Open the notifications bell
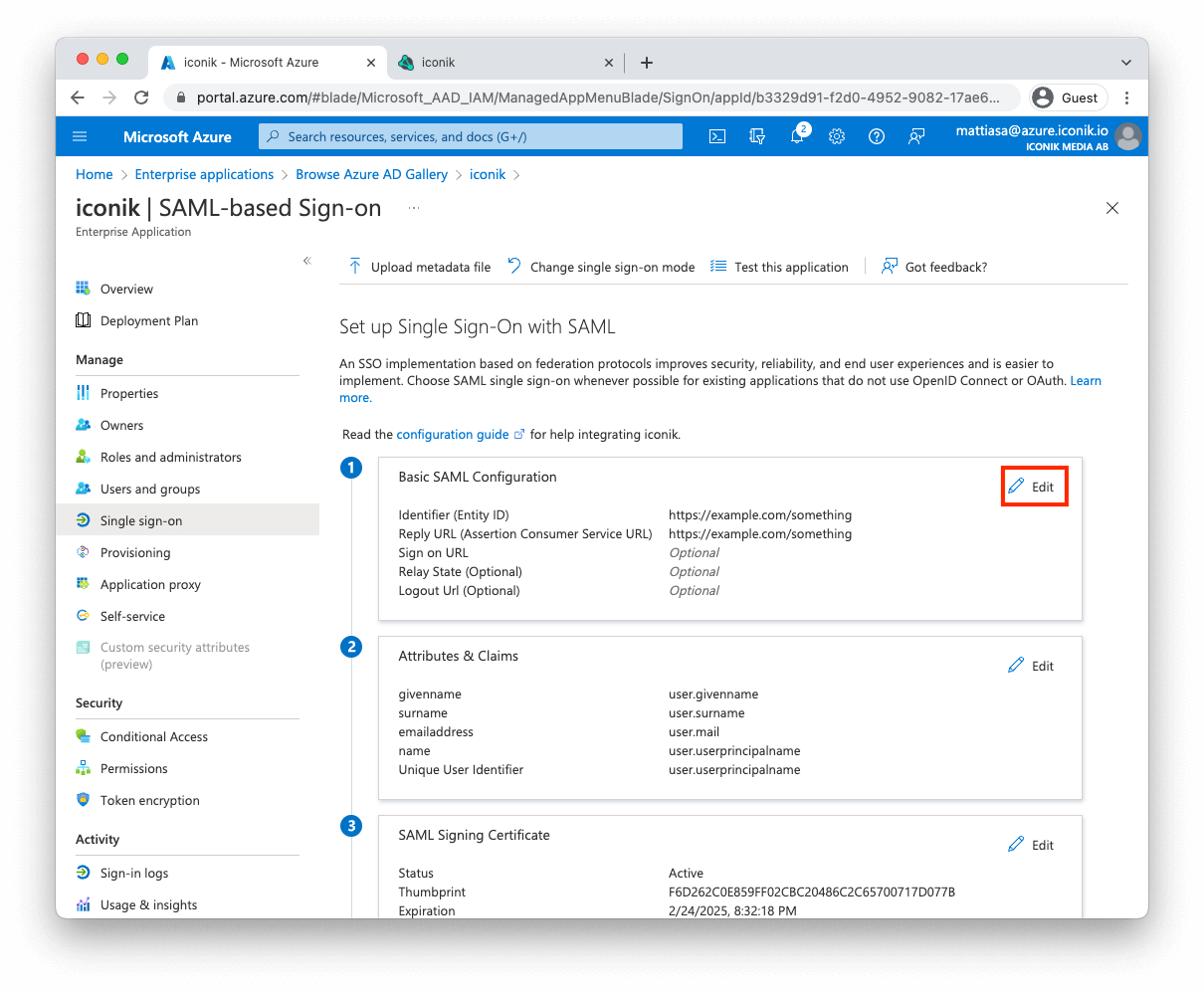Image resolution: width=1204 pixels, height=992 pixels. click(797, 136)
